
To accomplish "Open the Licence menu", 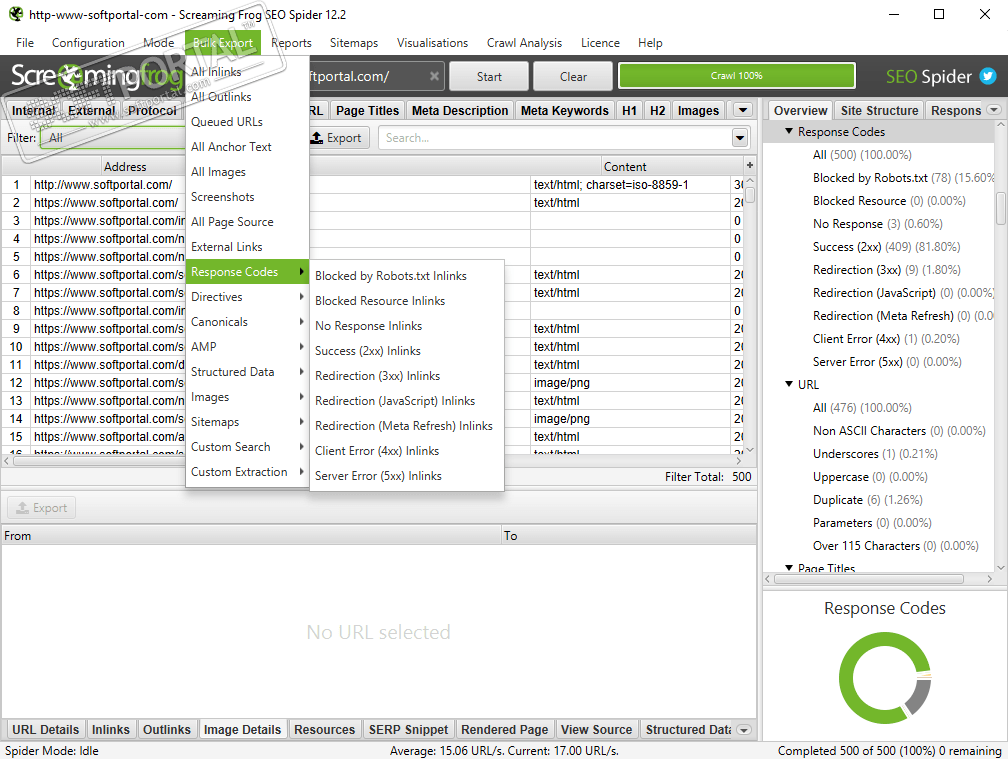I will tap(600, 43).
